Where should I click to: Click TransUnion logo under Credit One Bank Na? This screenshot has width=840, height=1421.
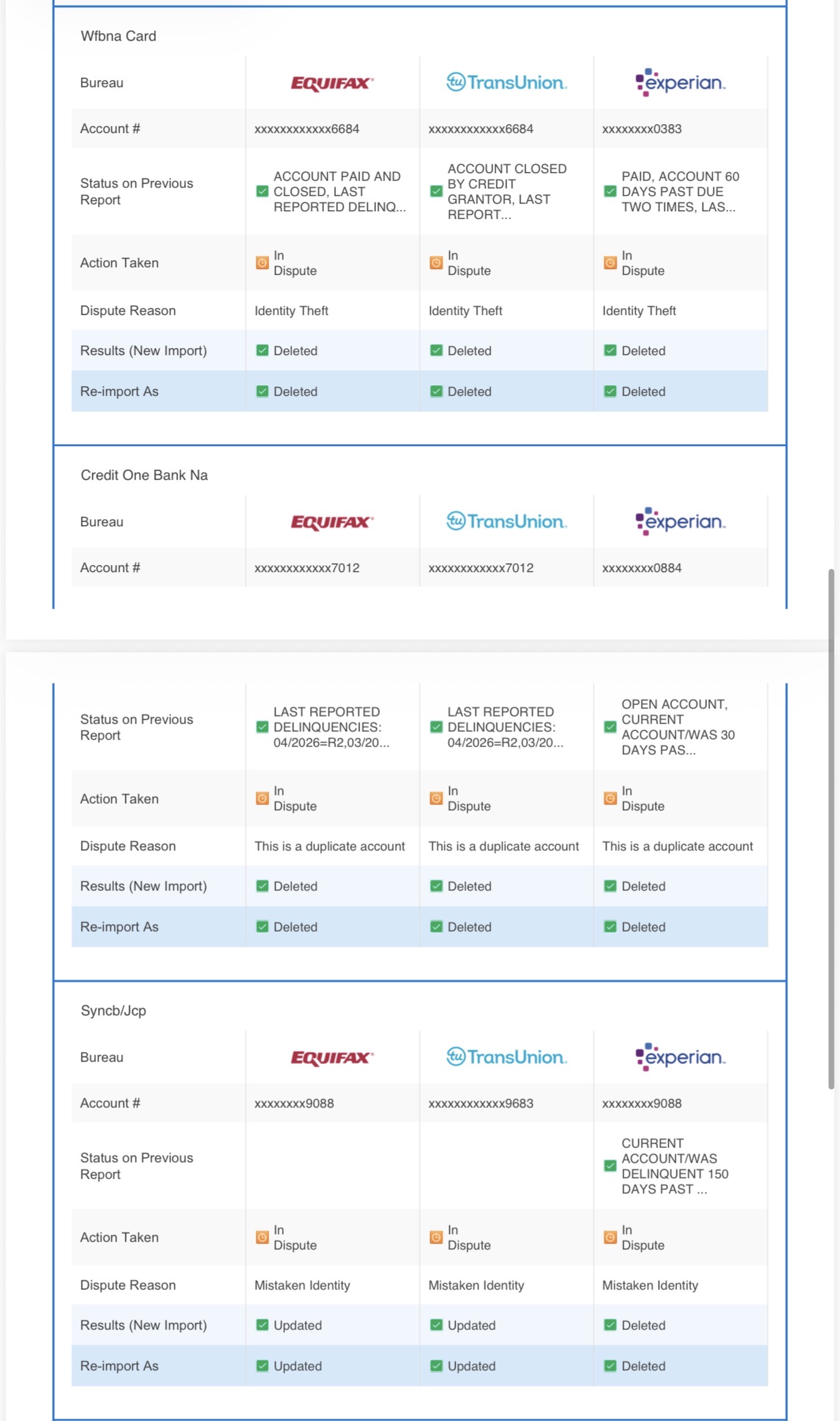[x=507, y=521]
